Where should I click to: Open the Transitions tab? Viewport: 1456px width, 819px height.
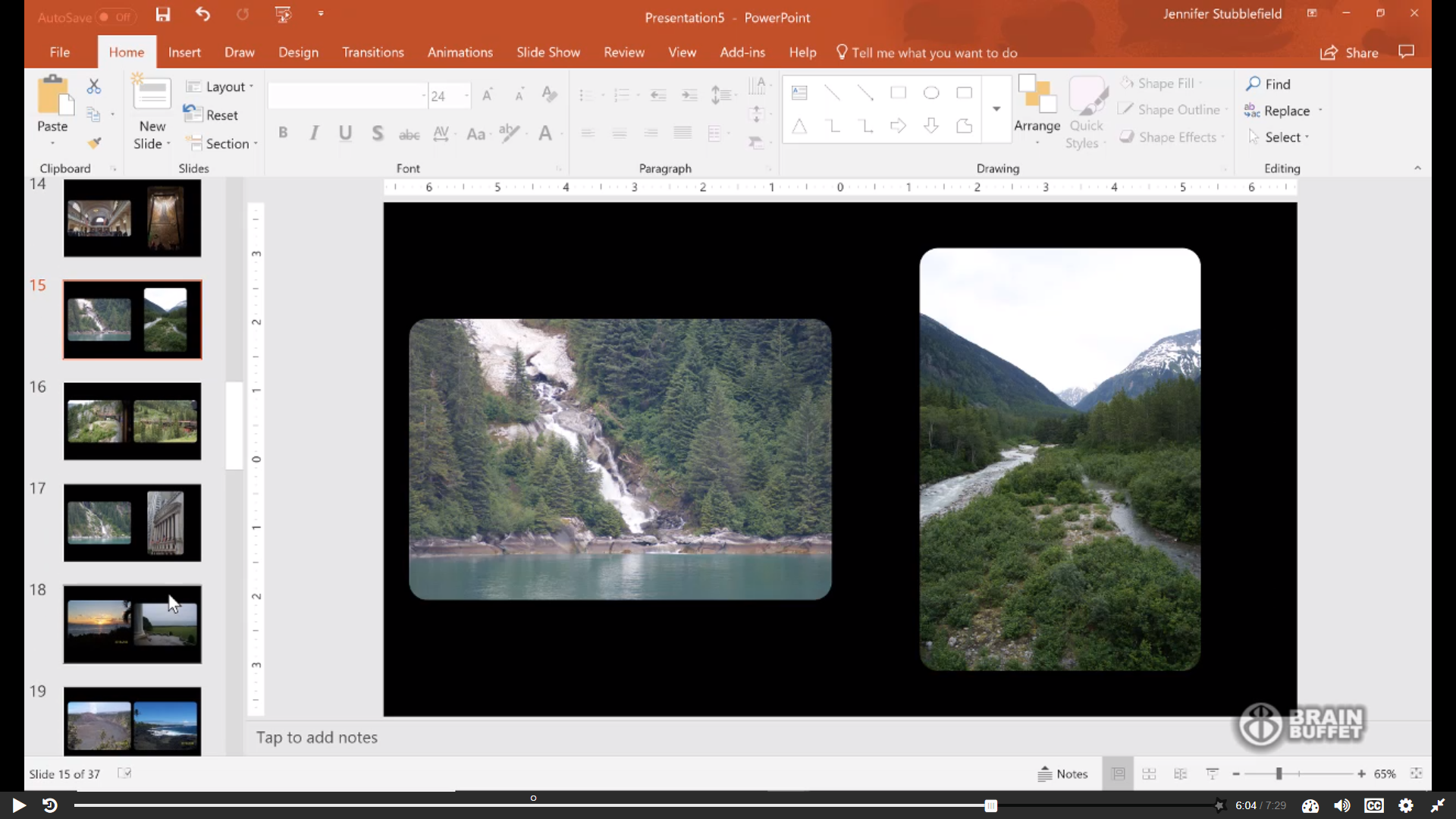372,52
